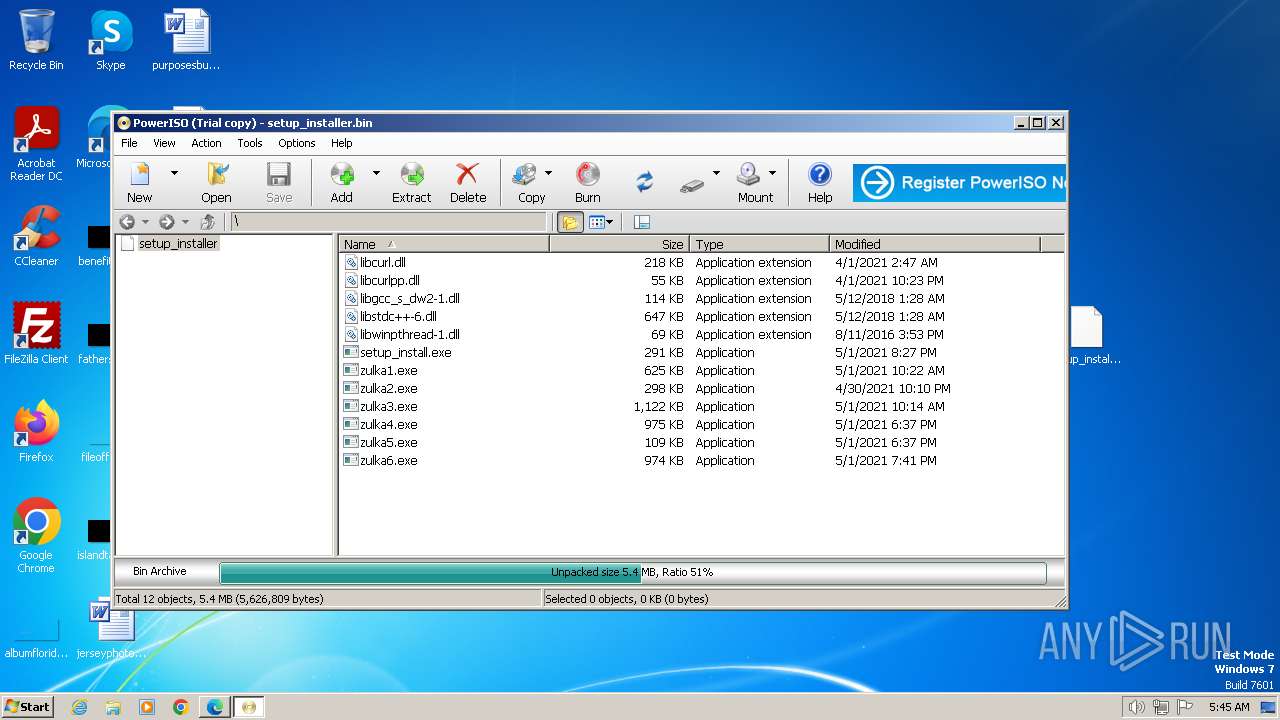Select the zulka2.exe file

389,388
